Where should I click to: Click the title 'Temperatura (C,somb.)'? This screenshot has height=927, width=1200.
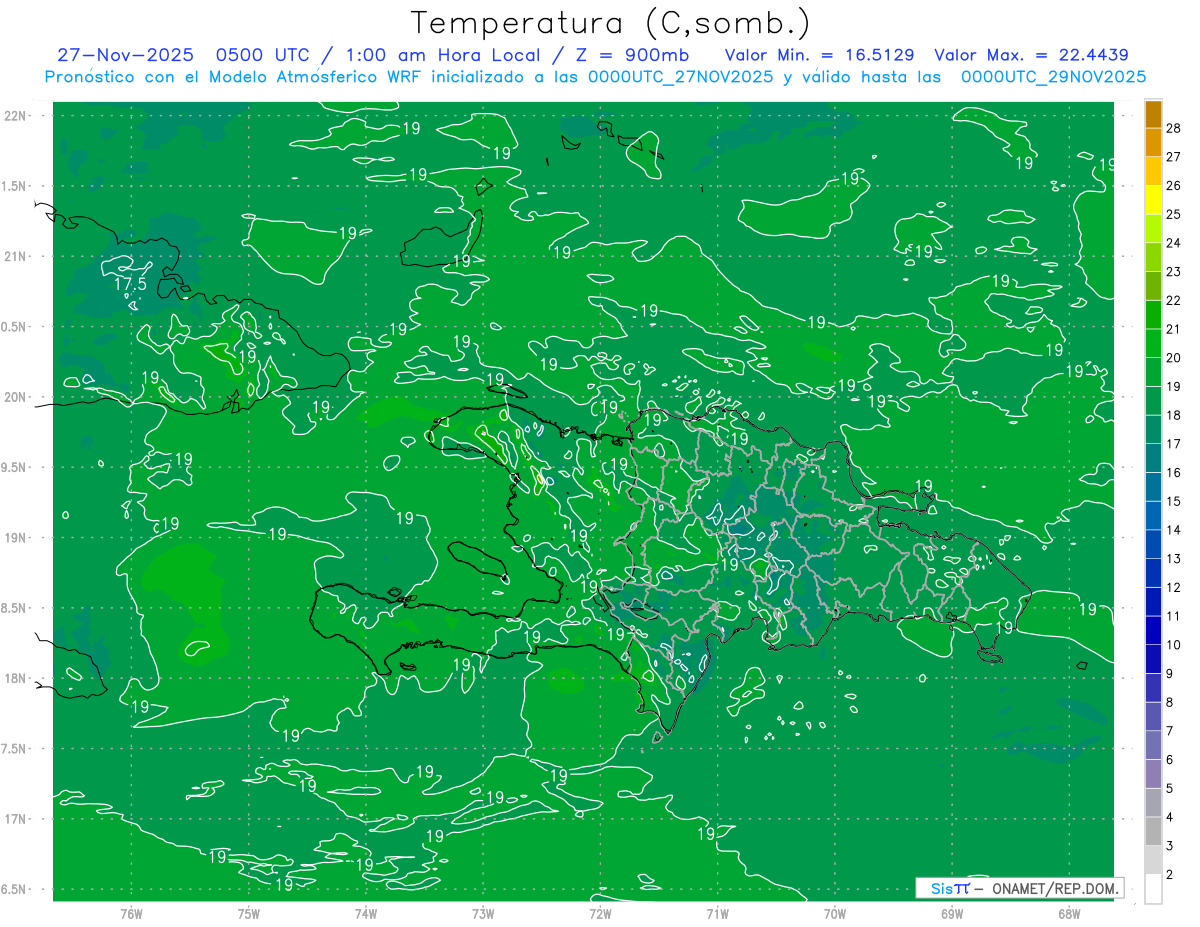click(610, 24)
